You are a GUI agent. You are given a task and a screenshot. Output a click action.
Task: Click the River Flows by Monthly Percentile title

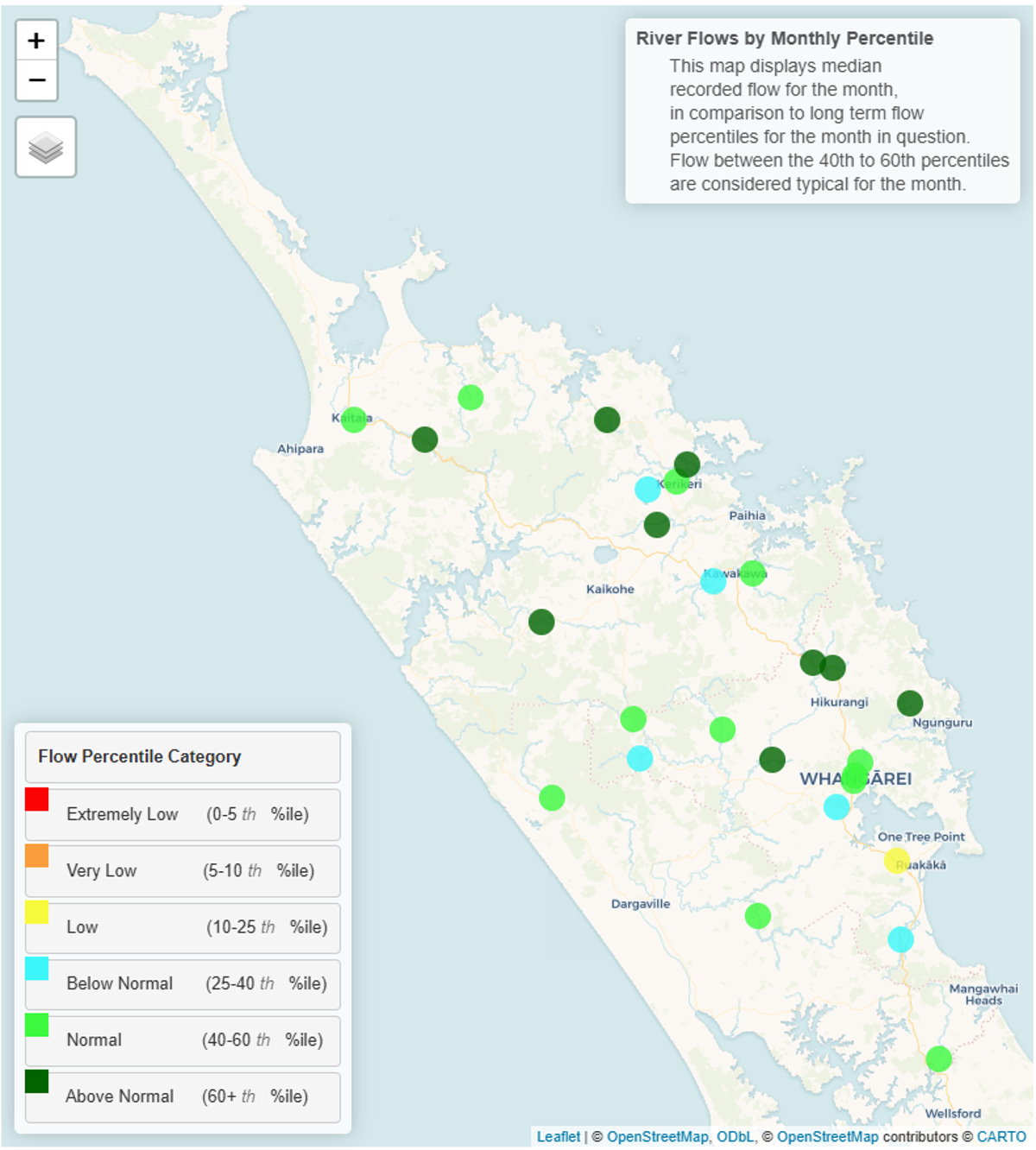point(784,39)
